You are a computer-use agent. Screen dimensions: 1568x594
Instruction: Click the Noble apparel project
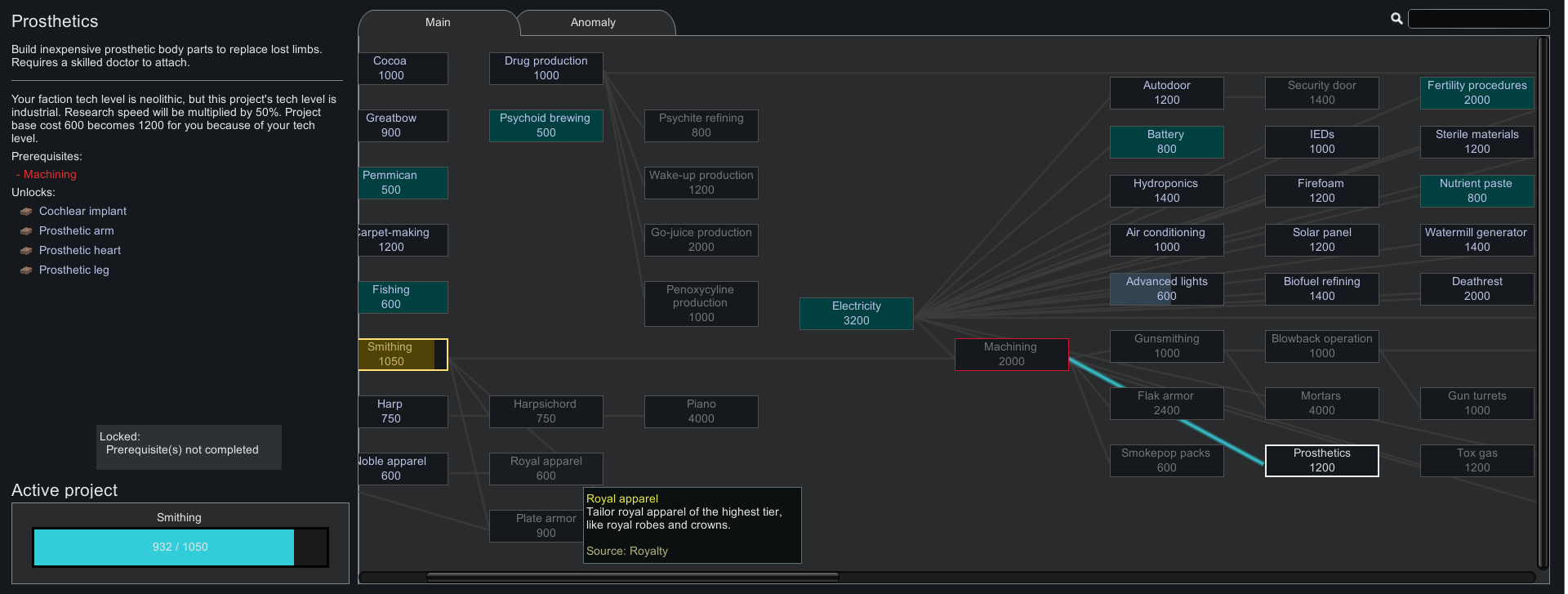[x=403, y=469]
